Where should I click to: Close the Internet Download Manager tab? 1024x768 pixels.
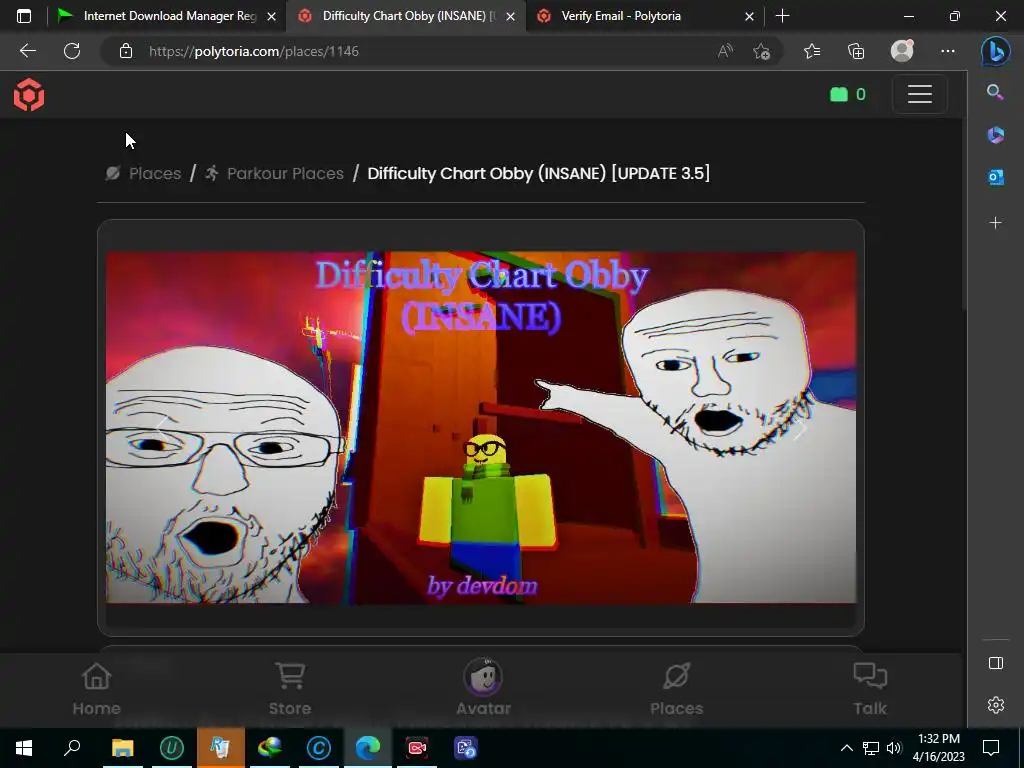(x=272, y=16)
